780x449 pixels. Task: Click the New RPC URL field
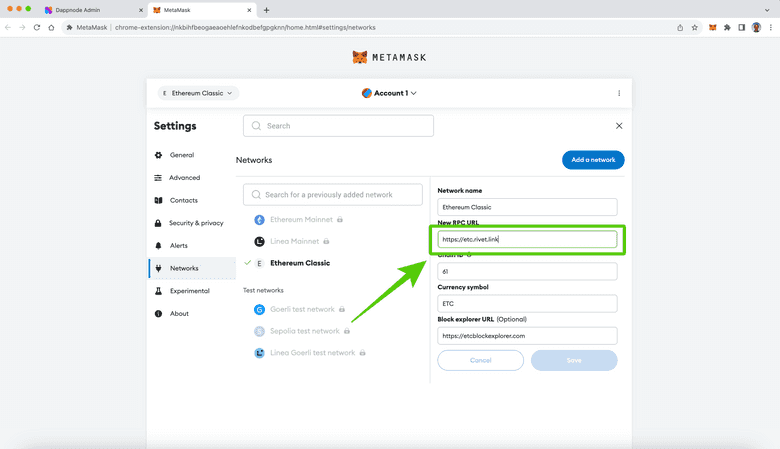527,239
